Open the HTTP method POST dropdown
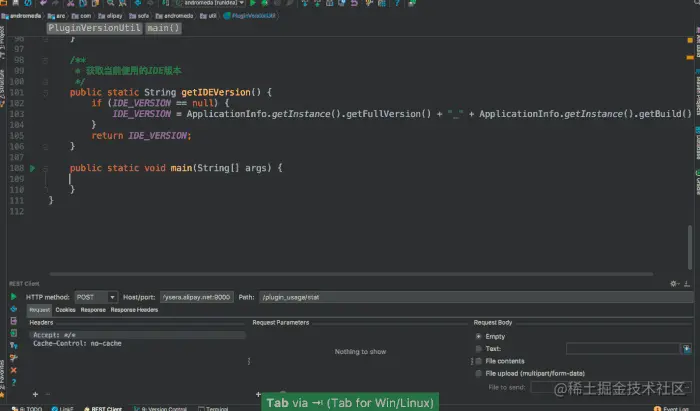Screen dimensions: 700x411 point(96,297)
